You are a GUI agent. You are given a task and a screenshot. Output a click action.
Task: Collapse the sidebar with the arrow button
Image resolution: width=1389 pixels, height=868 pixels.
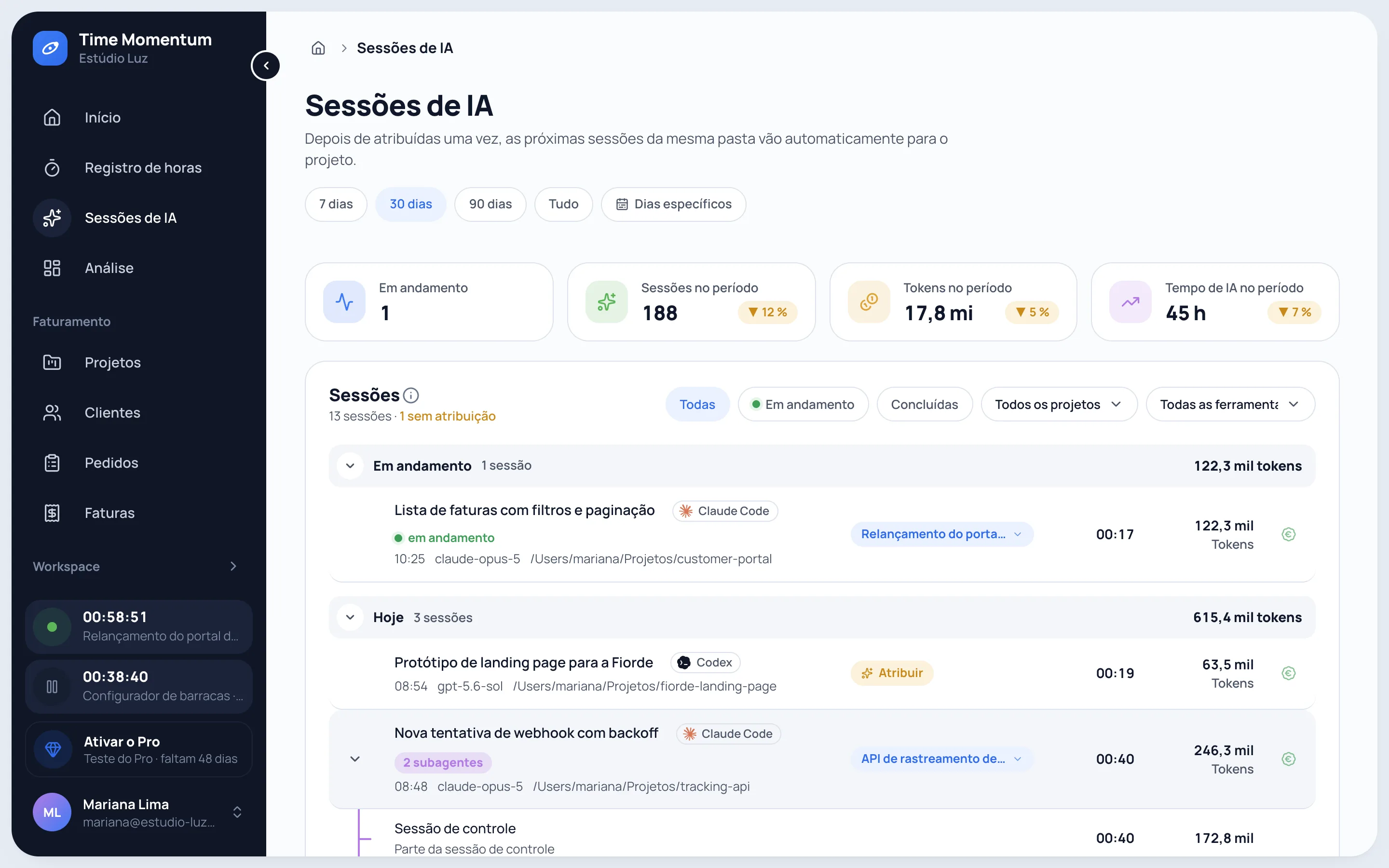click(266, 66)
